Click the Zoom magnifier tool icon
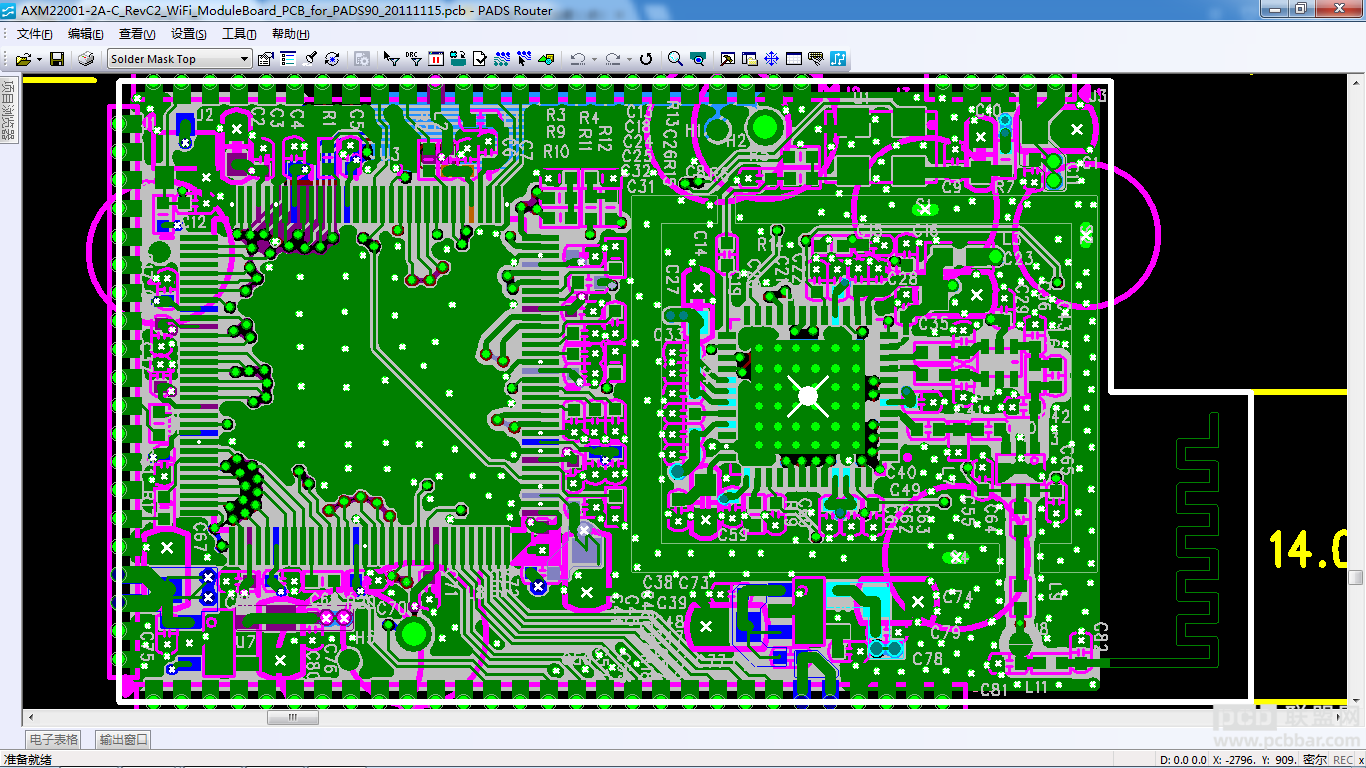 tap(675, 59)
